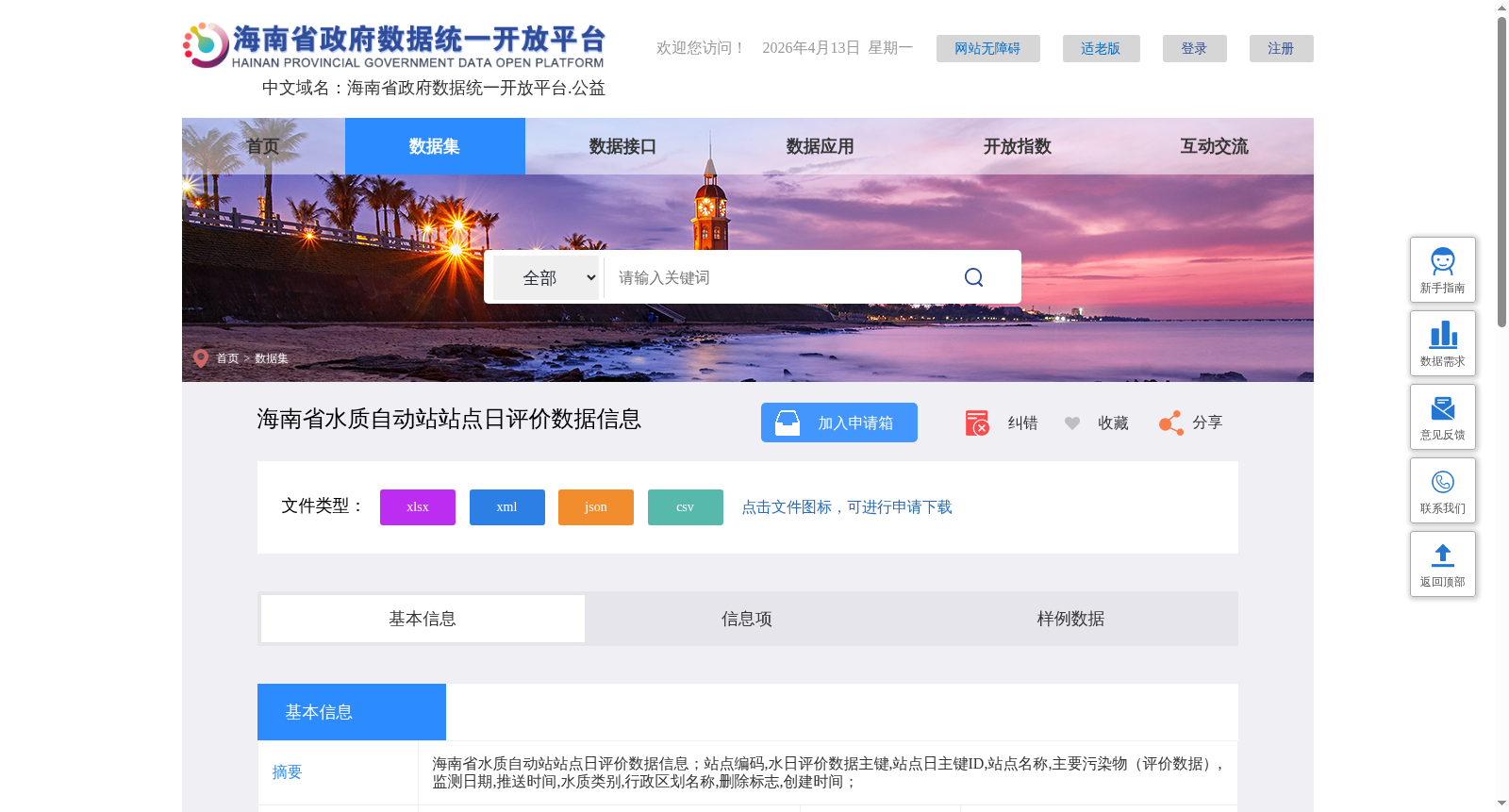Screen dimensions: 1509x812
Task: Click the 中文域名 domain text line
Action: (434, 88)
